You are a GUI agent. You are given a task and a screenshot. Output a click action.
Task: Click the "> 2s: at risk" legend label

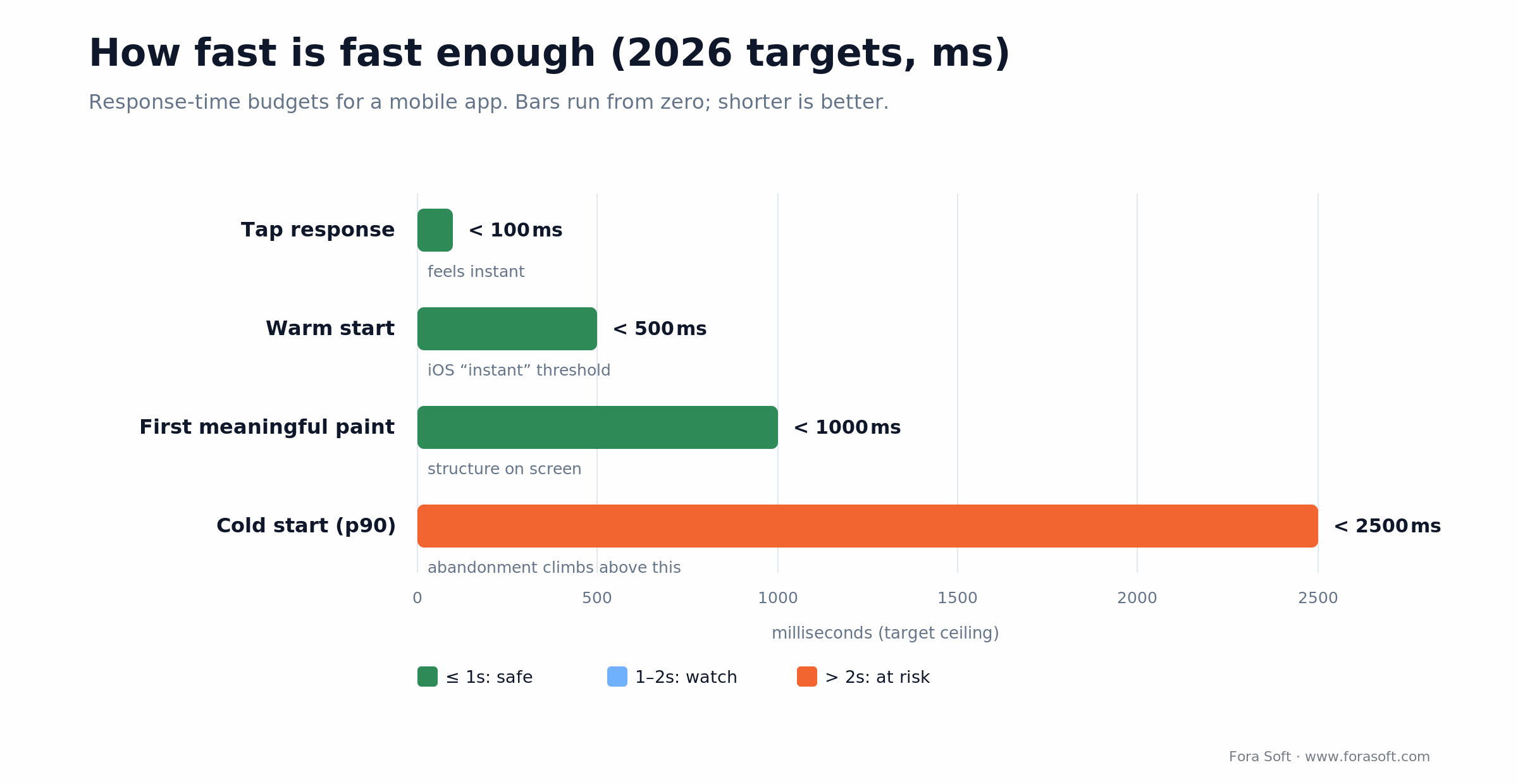click(x=877, y=678)
